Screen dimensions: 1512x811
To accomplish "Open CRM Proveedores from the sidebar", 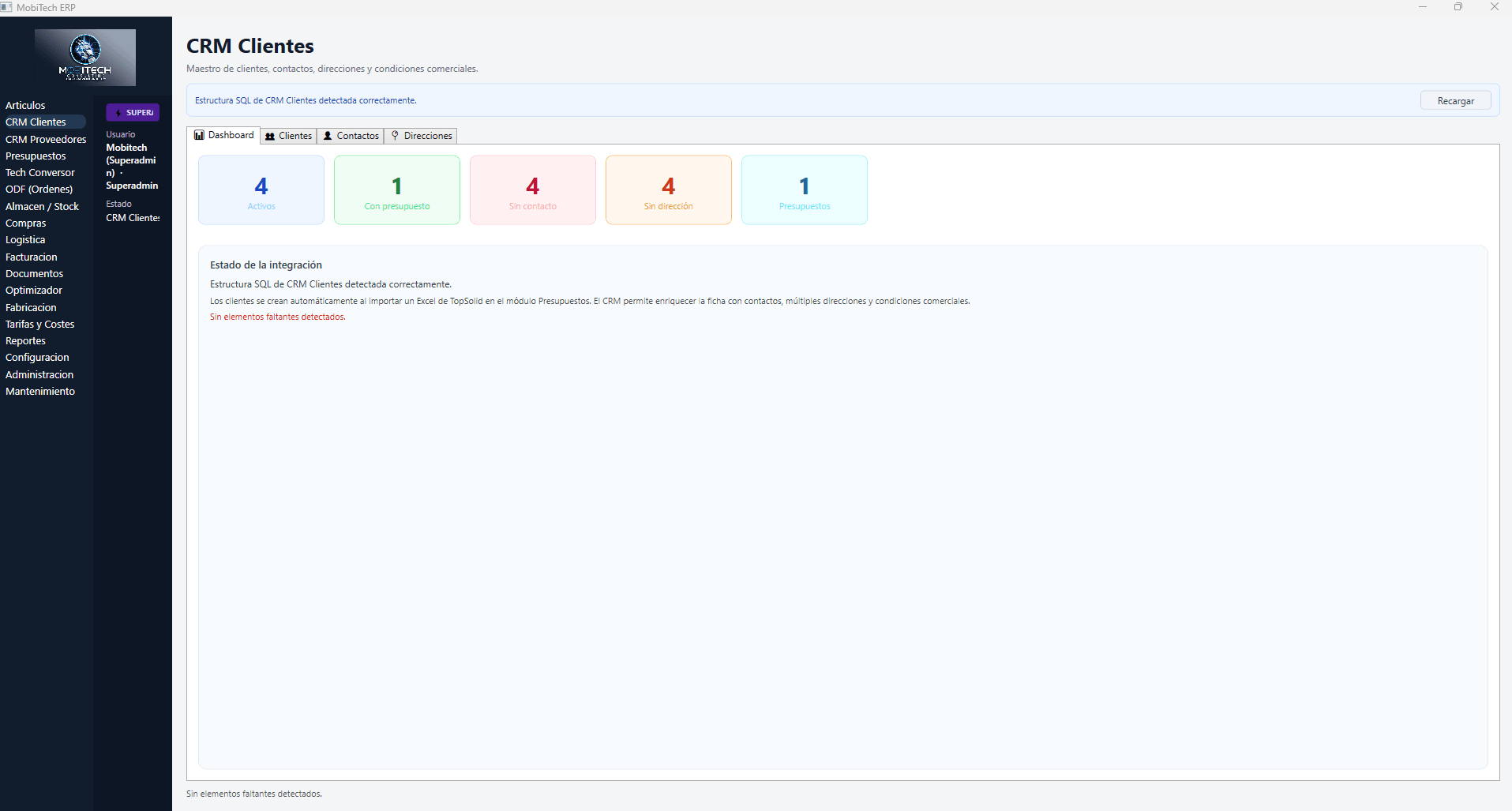I will click(45, 139).
